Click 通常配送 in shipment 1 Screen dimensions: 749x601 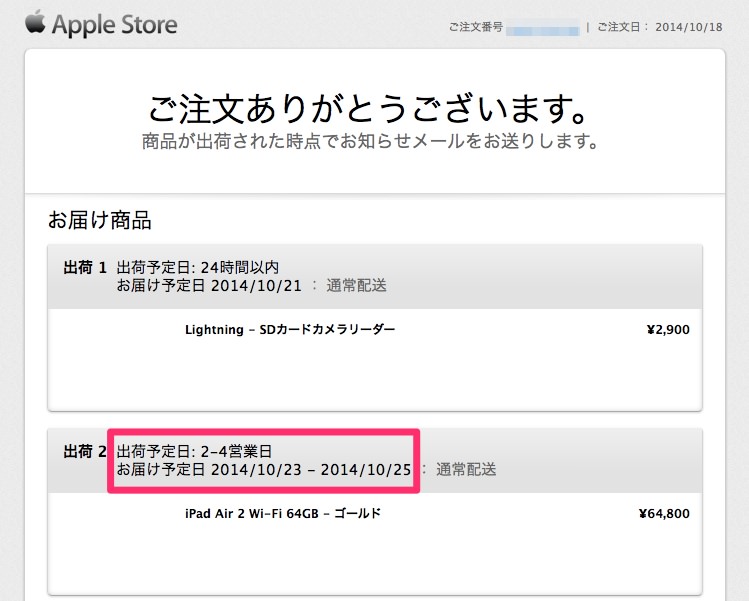pos(356,286)
